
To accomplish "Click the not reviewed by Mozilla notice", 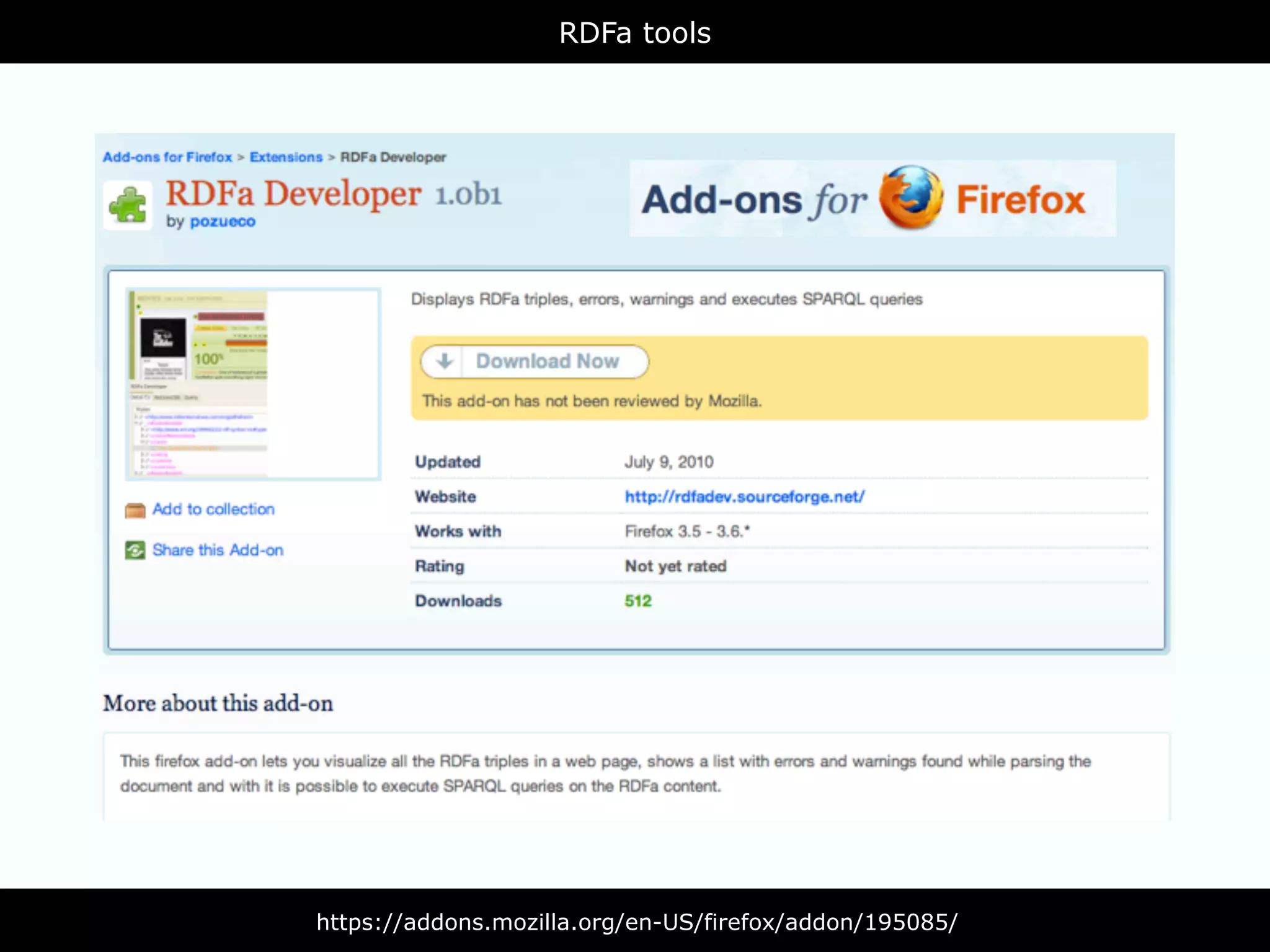I will pos(592,401).
